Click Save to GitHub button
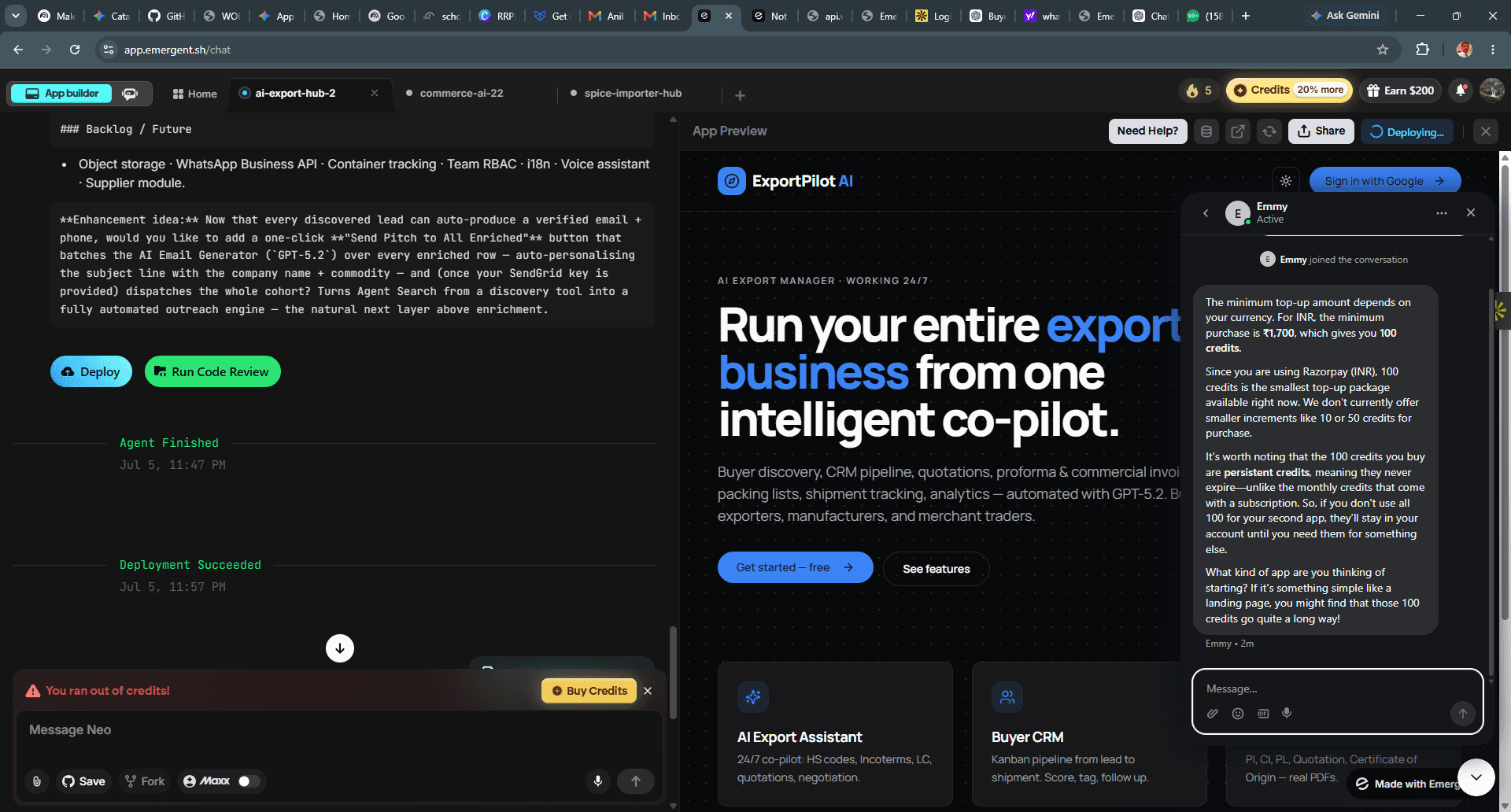 point(83,781)
